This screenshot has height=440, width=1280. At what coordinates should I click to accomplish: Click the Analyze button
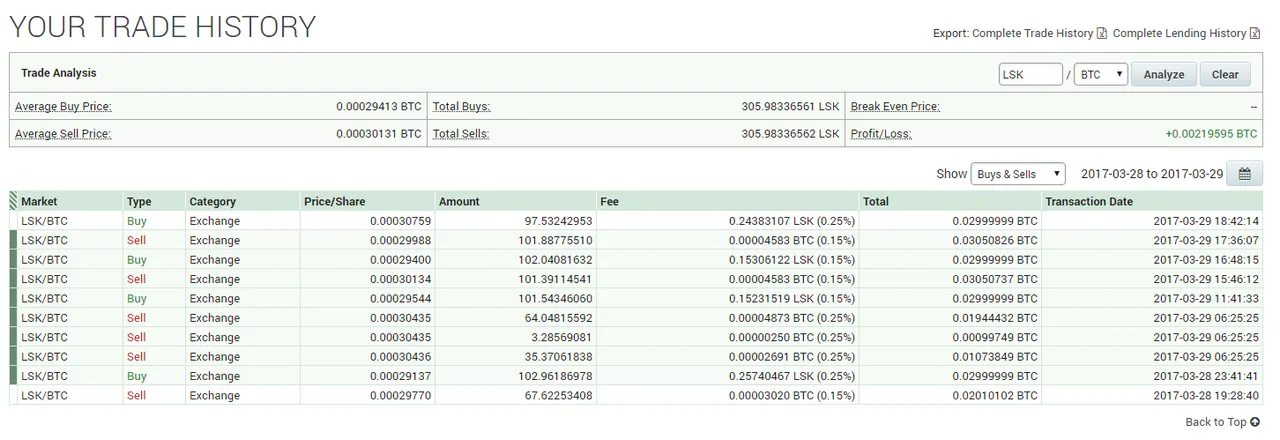click(1164, 74)
